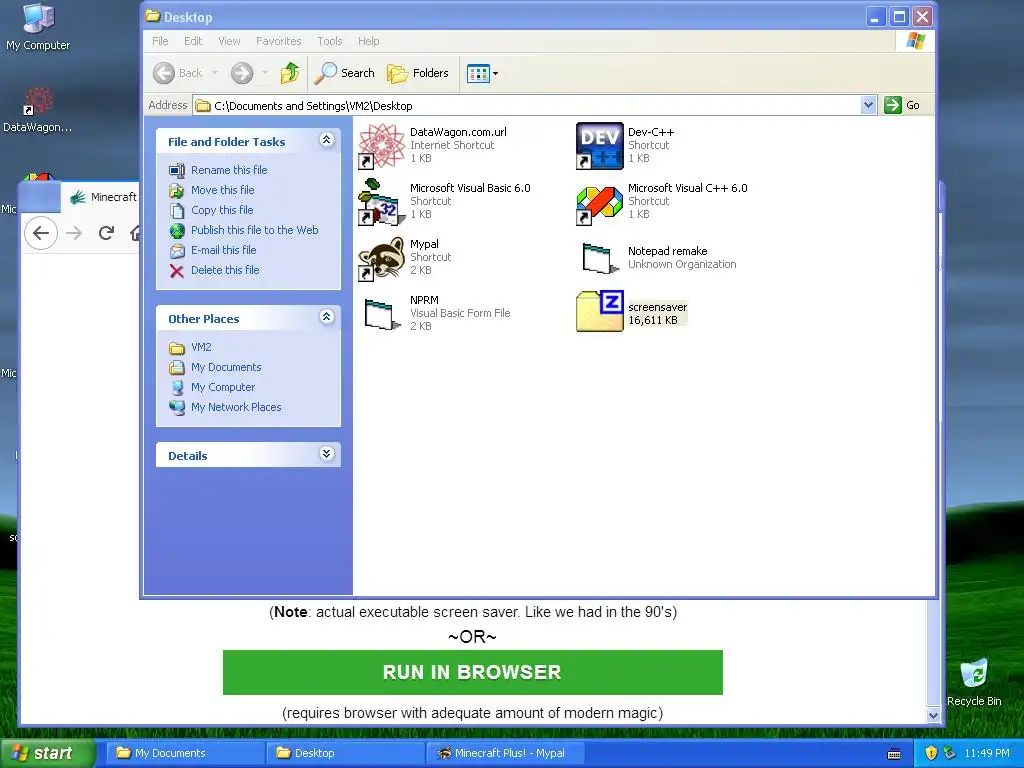Click the Desktop window title bar folder icon
Image resolution: width=1024 pixels, height=768 pixels.
coord(153,16)
